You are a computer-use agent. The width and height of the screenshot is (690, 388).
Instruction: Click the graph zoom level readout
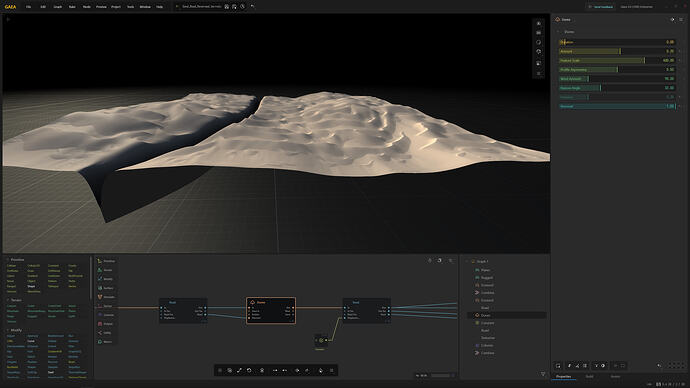click(x=421, y=376)
